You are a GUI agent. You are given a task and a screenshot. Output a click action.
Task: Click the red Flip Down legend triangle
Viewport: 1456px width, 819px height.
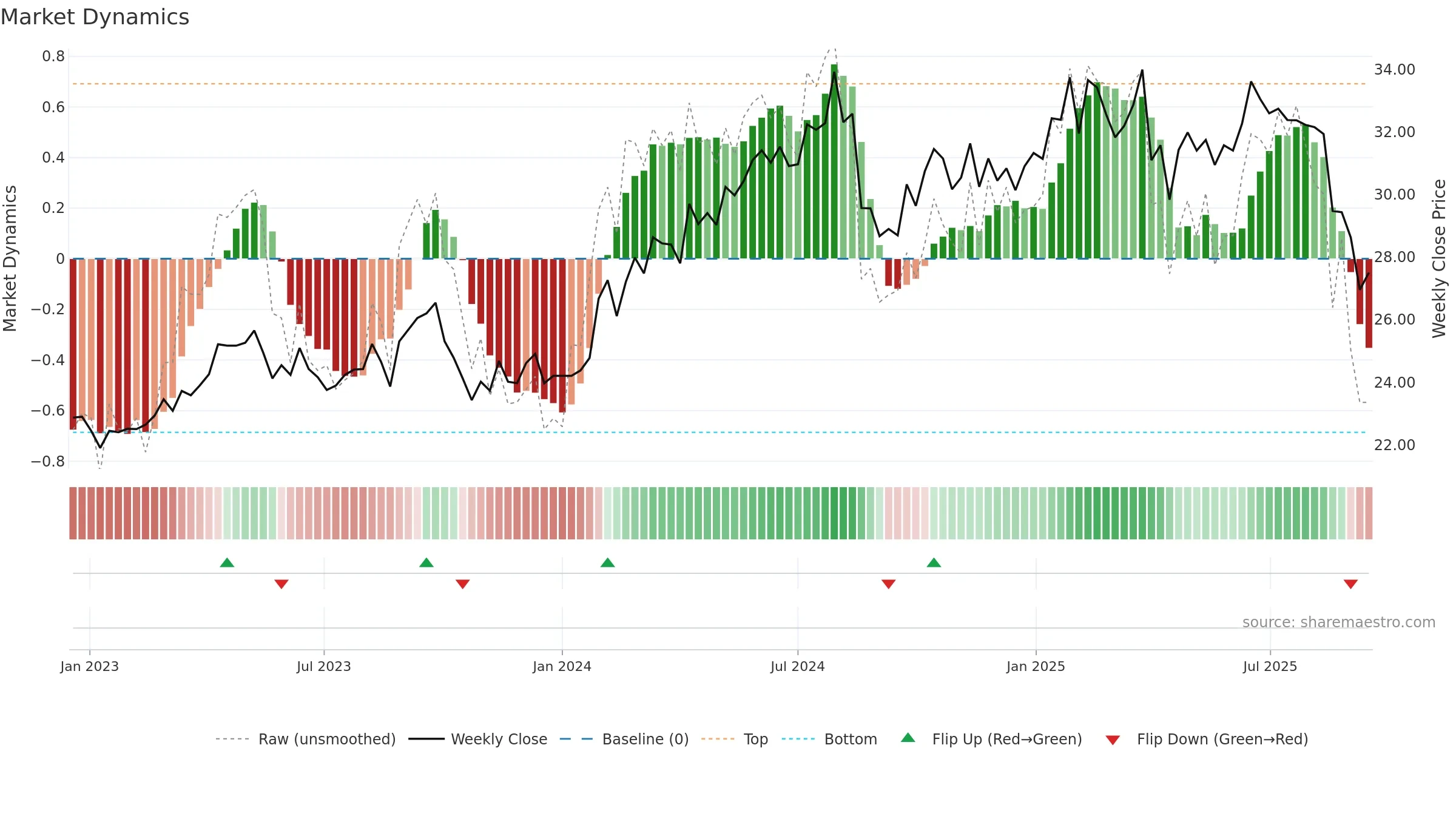pos(1113,740)
